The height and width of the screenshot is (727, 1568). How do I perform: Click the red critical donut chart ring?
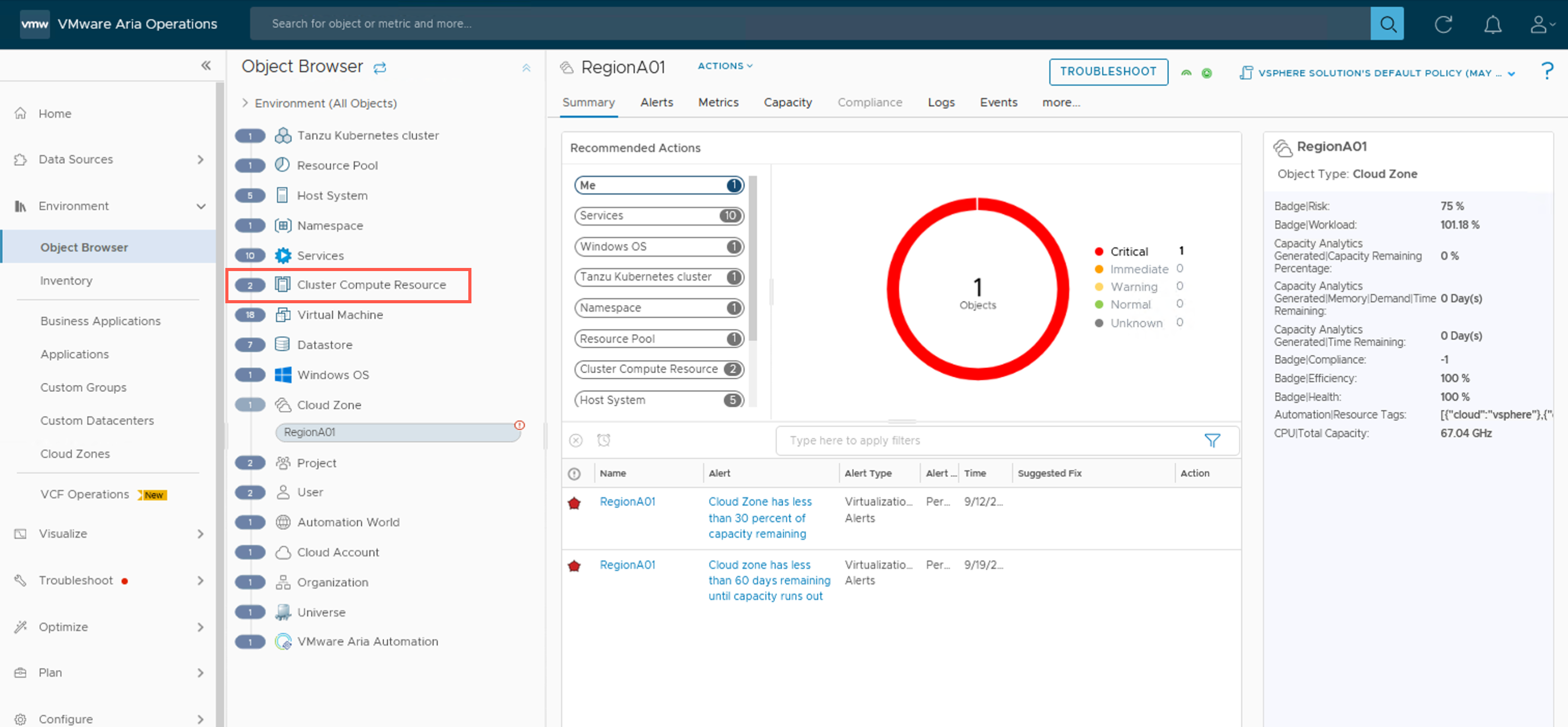pos(893,288)
